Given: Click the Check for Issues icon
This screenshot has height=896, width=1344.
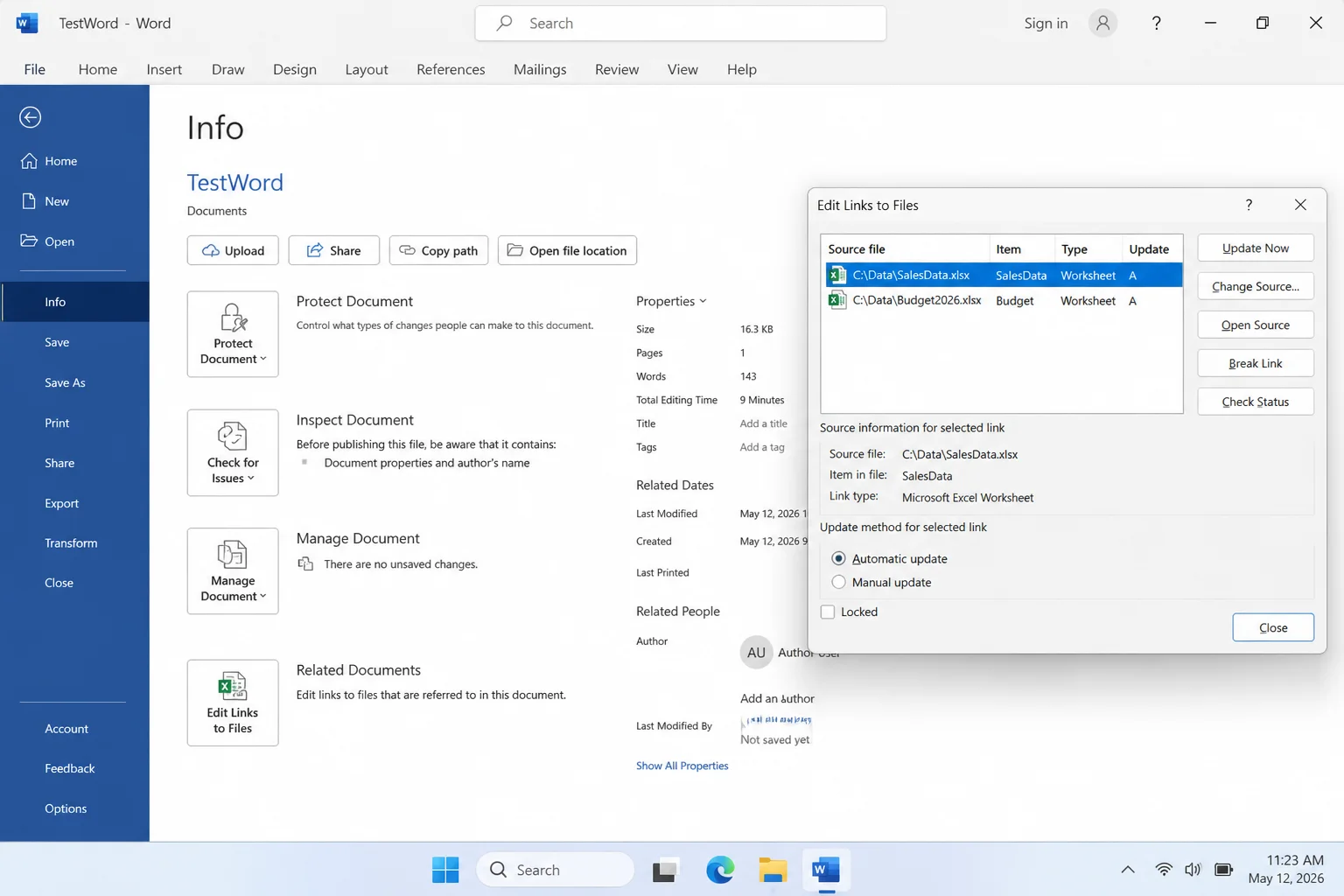Looking at the screenshot, I should tap(233, 436).
